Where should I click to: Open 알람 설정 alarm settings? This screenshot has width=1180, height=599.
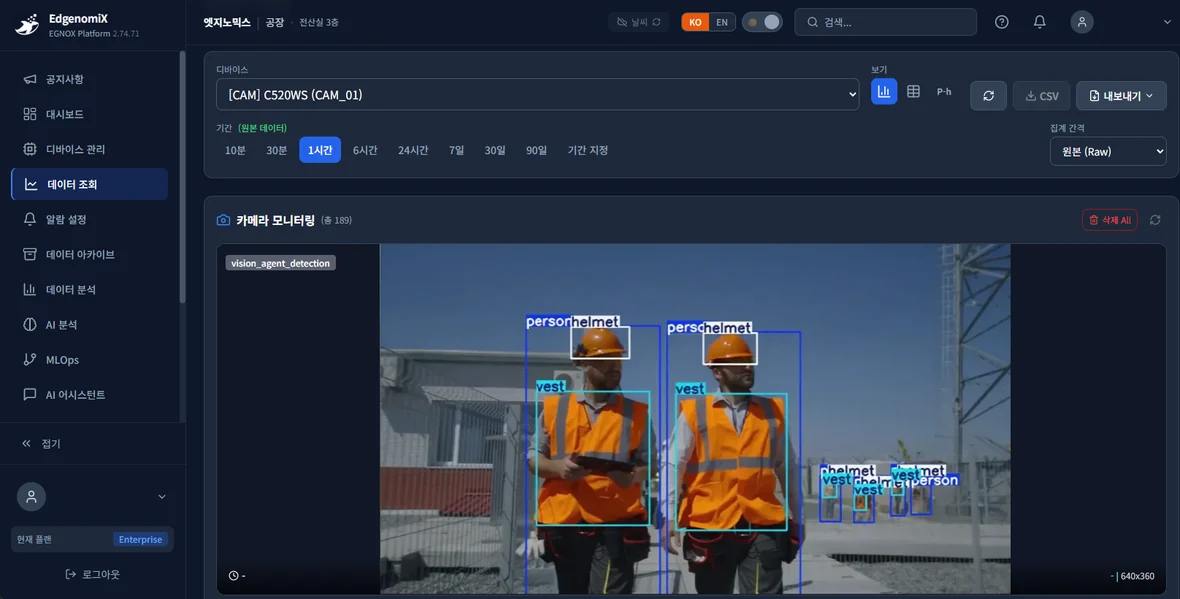coord(90,219)
